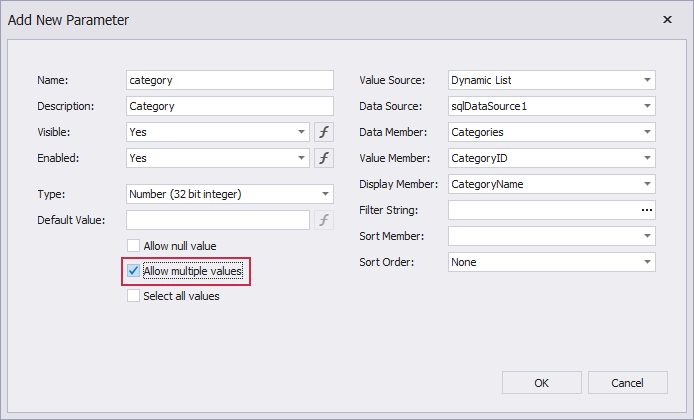Open the Value Source dropdown

point(647,80)
